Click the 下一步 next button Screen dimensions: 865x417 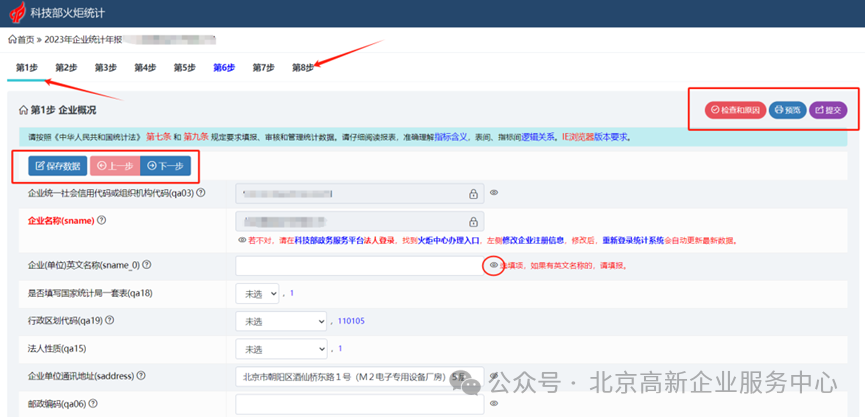(x=165, y=165)
